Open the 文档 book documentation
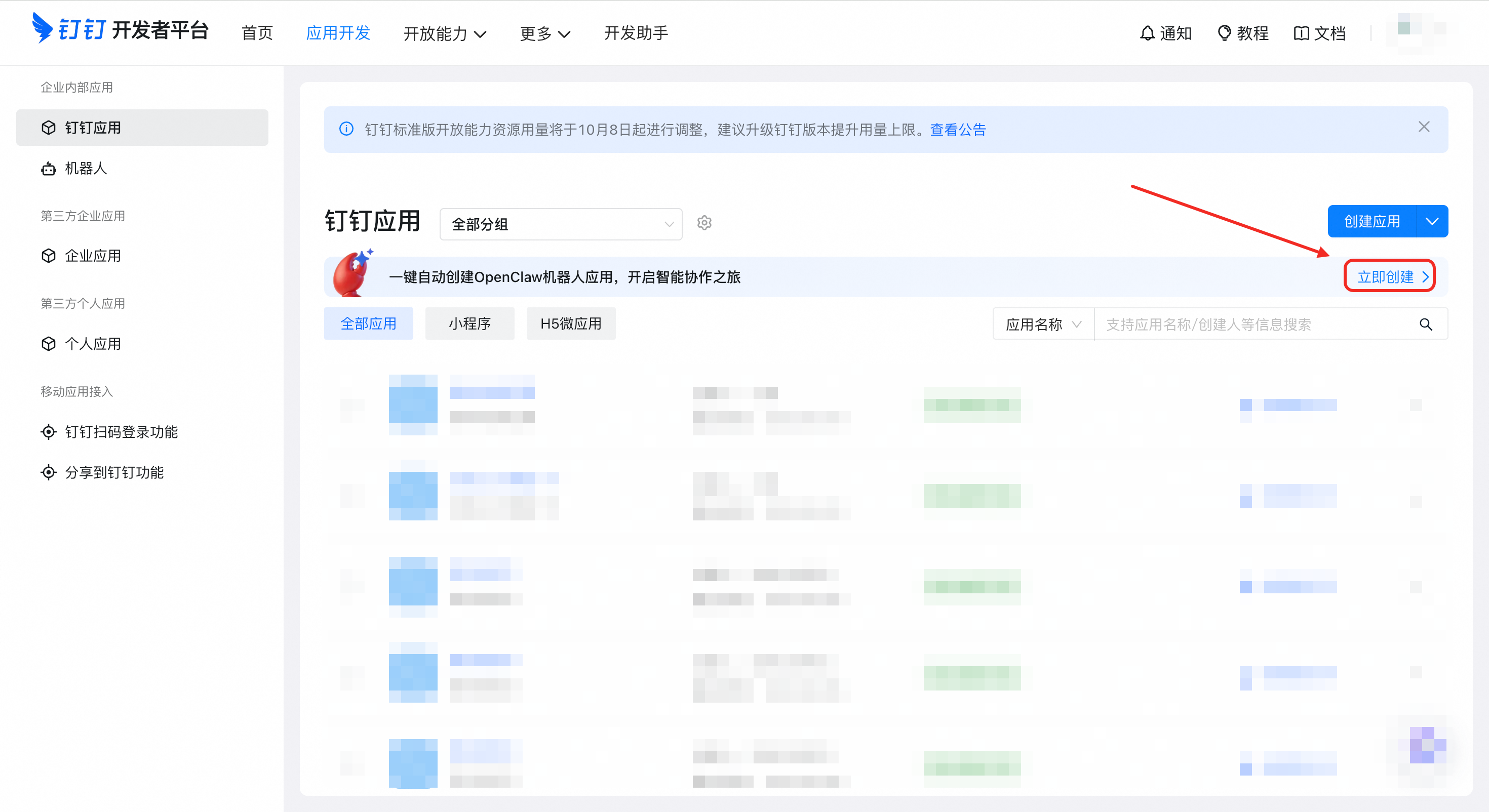1489x812 pixels. (1320, 33)
